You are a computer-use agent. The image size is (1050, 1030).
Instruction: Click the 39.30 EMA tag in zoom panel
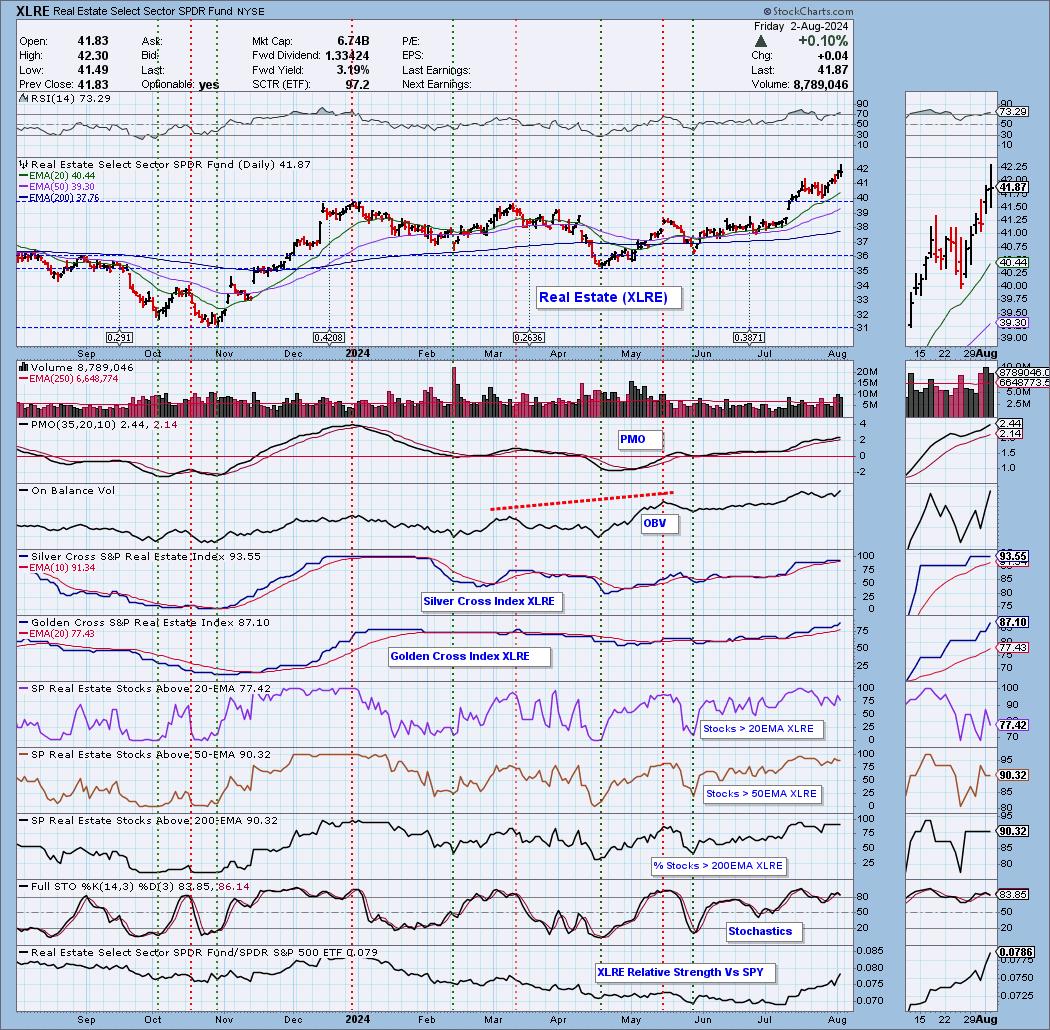[1013, 323]
